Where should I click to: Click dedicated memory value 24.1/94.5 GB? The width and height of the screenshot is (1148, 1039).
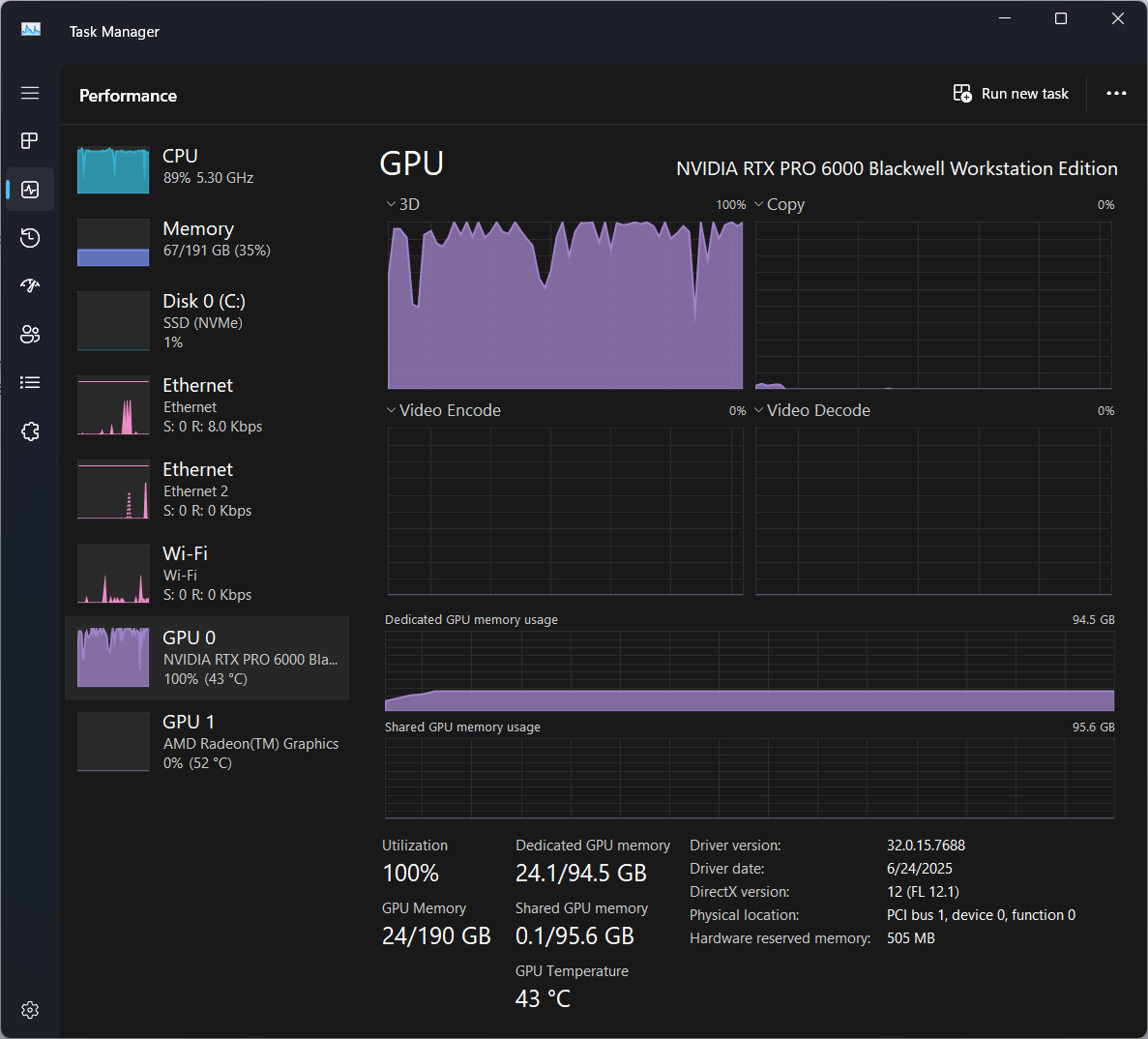pos(581,873)
